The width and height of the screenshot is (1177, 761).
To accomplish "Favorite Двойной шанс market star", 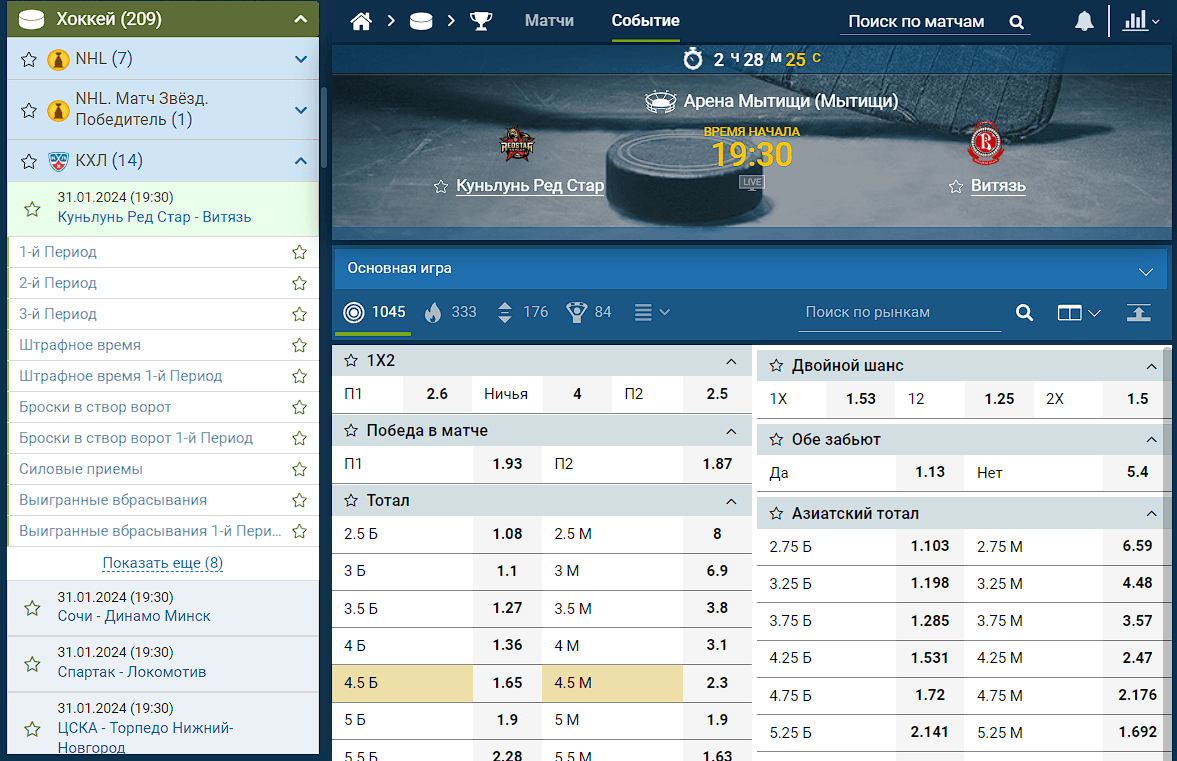I will [x=776, y=365].
